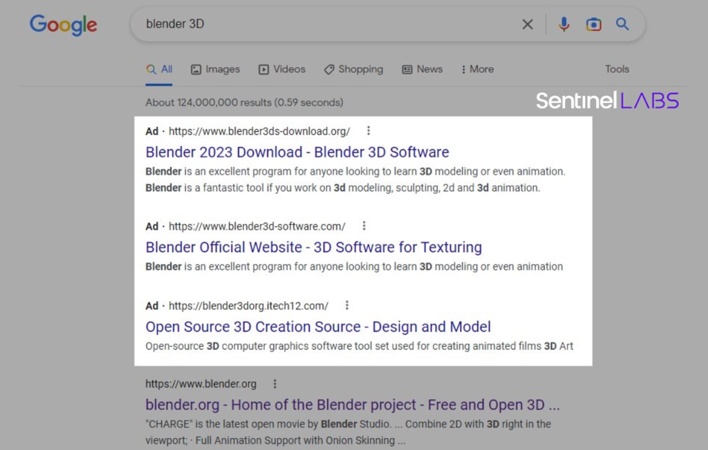The image size is (708, 450).
Task: Click the https://blender3dorg.itech12.com/ URL text
Action: tap(248, 306)
